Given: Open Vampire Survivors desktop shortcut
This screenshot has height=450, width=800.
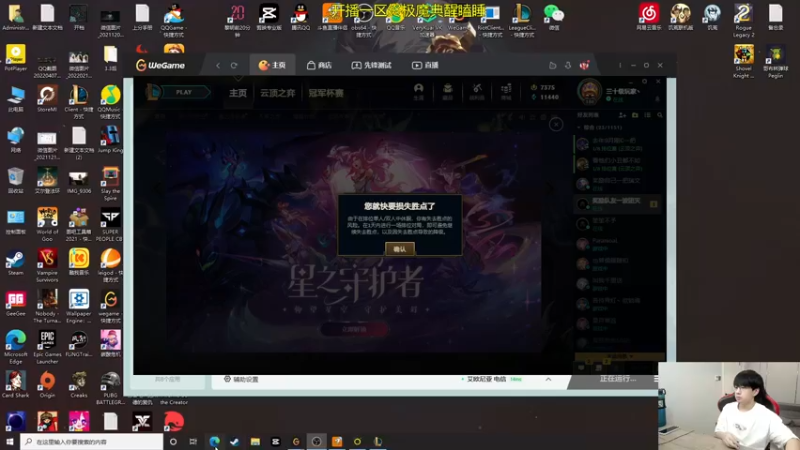Looking at the screenshot, I should [x=47, y=265].
